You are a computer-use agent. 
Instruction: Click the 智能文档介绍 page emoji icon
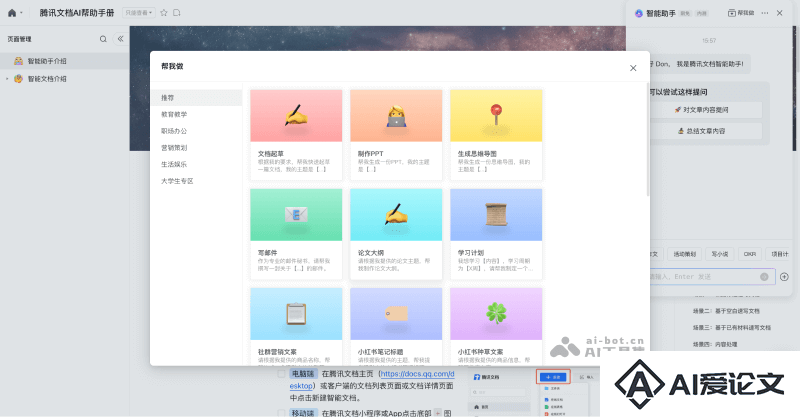point(18,79)
